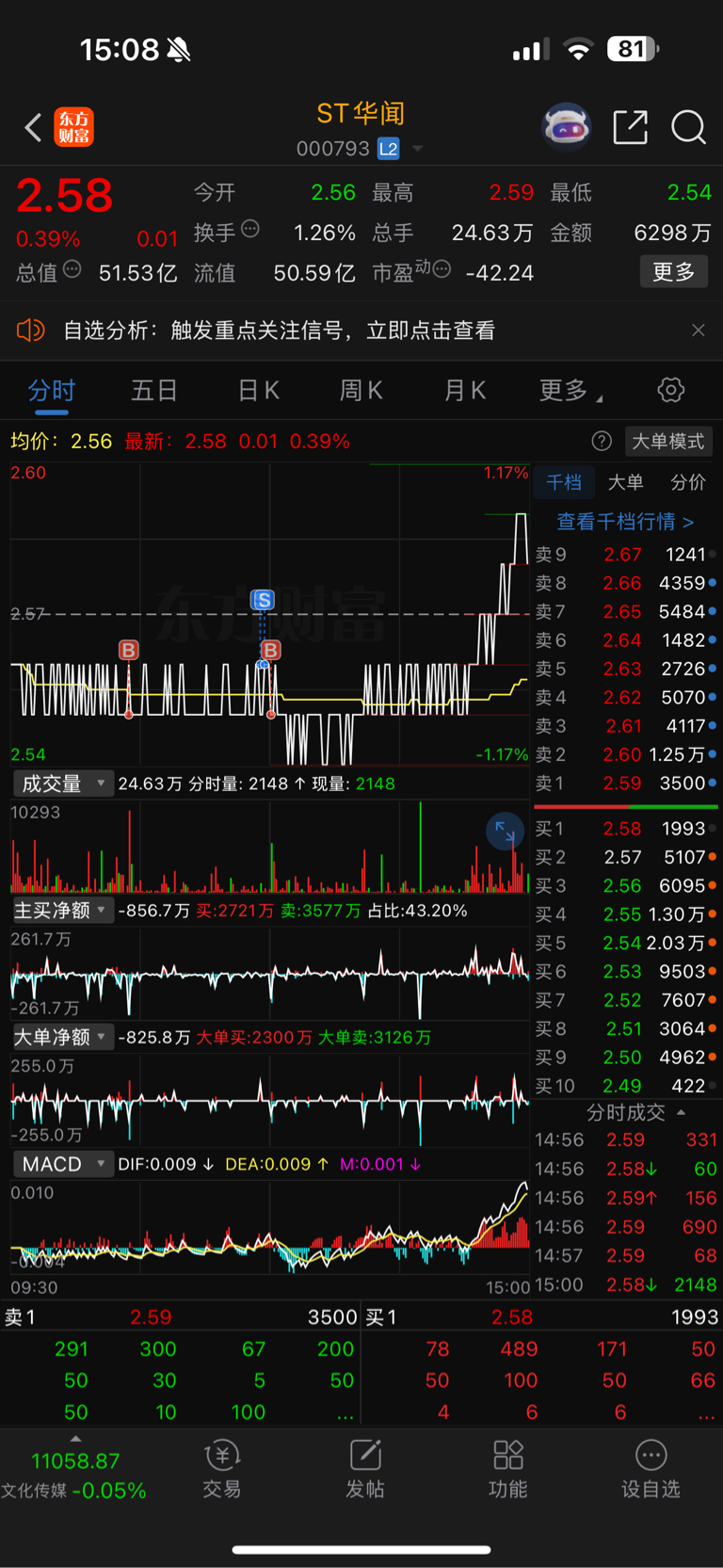Open the 设自选 watchlist icon
723x1568 pixels.
click(x=651, y=1468)
